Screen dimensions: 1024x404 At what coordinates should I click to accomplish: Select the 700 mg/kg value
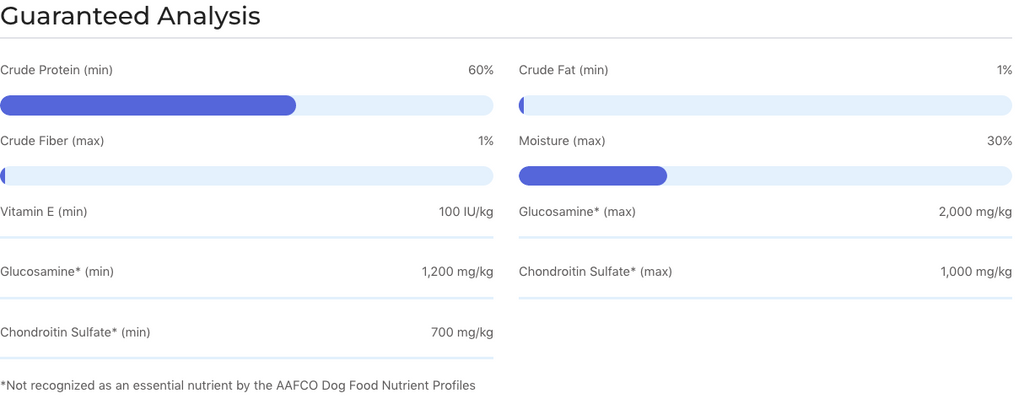462,332
